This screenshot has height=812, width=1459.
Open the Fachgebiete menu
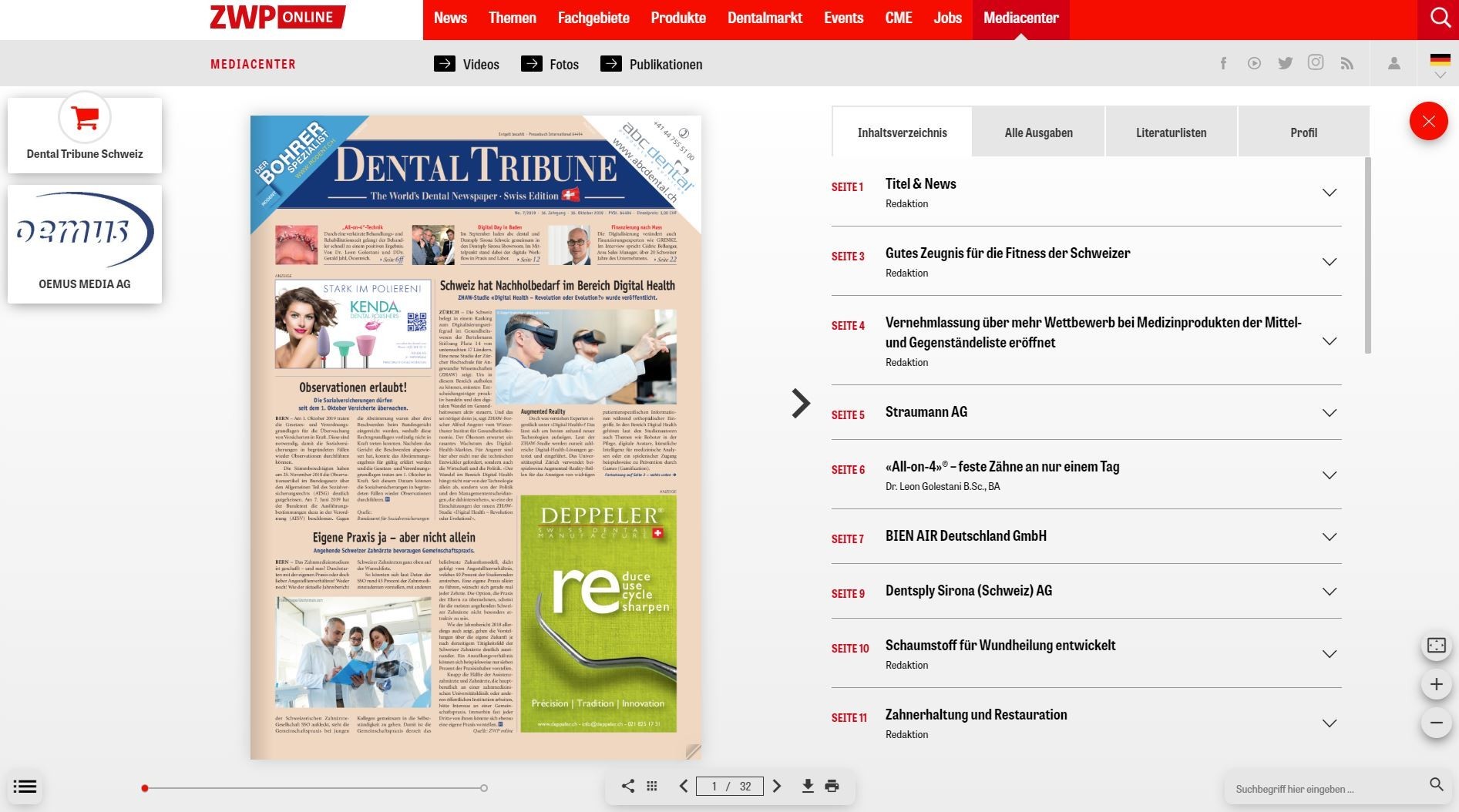pos(593,18)
